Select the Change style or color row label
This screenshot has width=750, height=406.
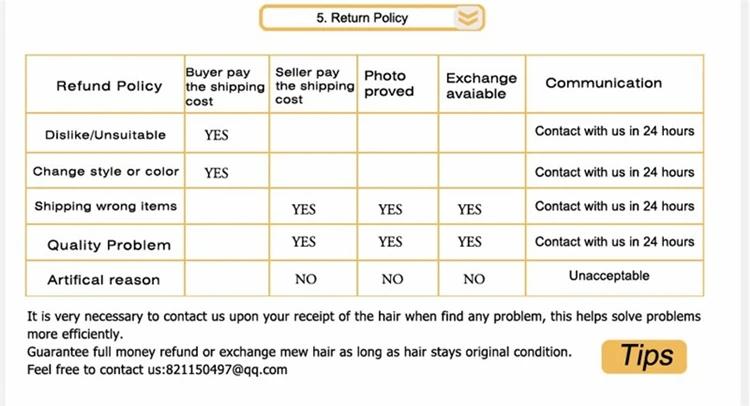(106, 171)
